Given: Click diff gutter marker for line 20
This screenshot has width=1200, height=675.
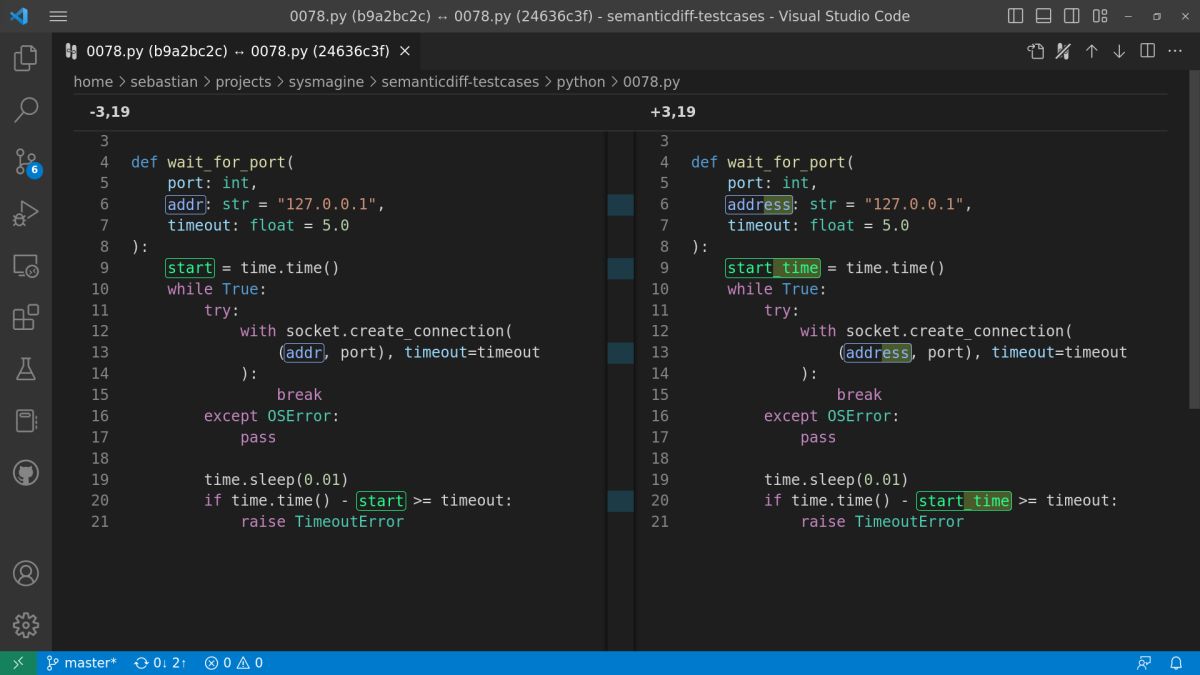Looking at the screenshot, I should click(x=620, y=500).
